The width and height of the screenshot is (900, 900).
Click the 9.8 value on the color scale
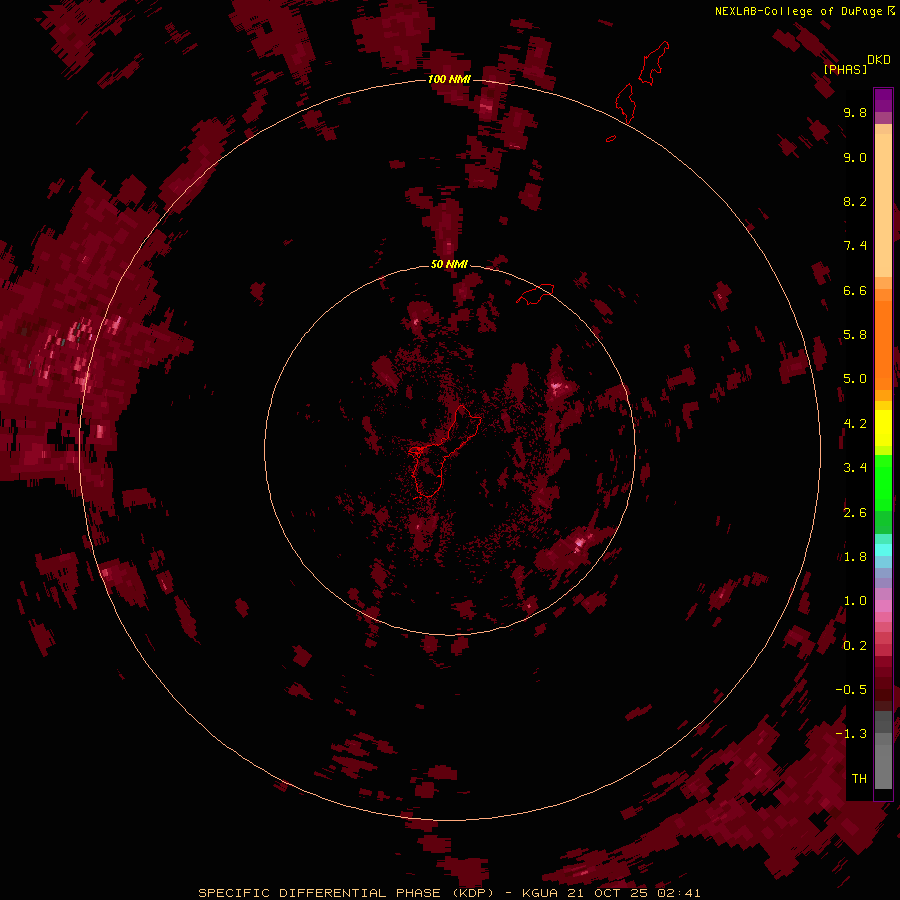855,112
